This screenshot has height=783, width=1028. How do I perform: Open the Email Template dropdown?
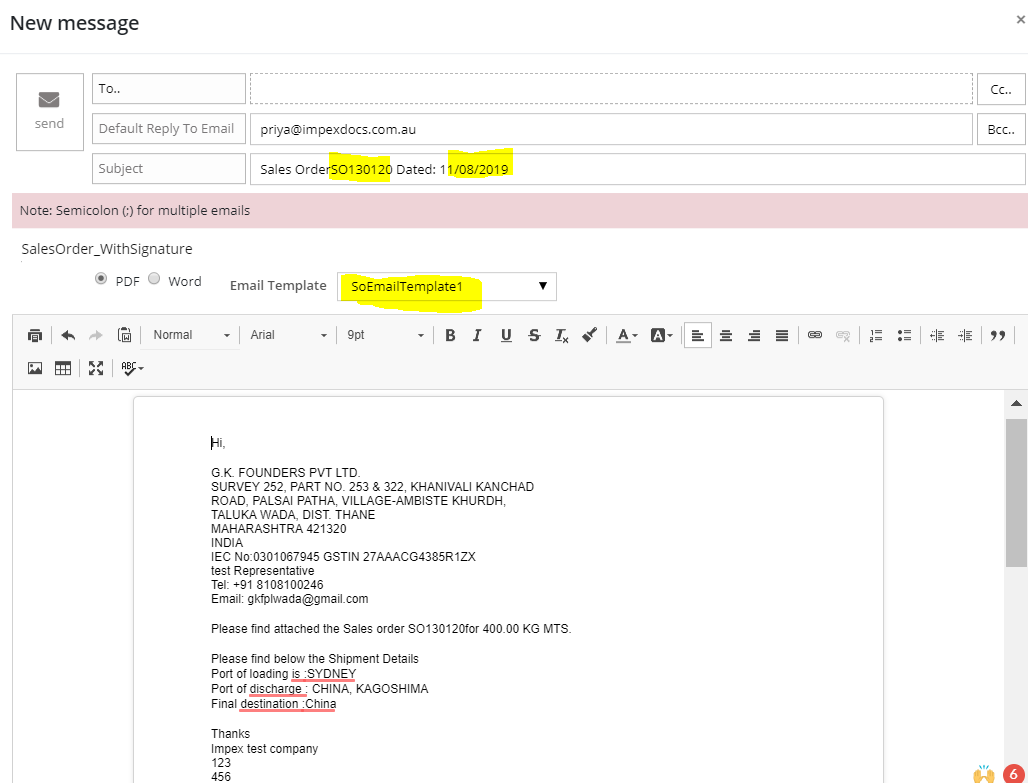pyautogui.click(x=446, y=287)
